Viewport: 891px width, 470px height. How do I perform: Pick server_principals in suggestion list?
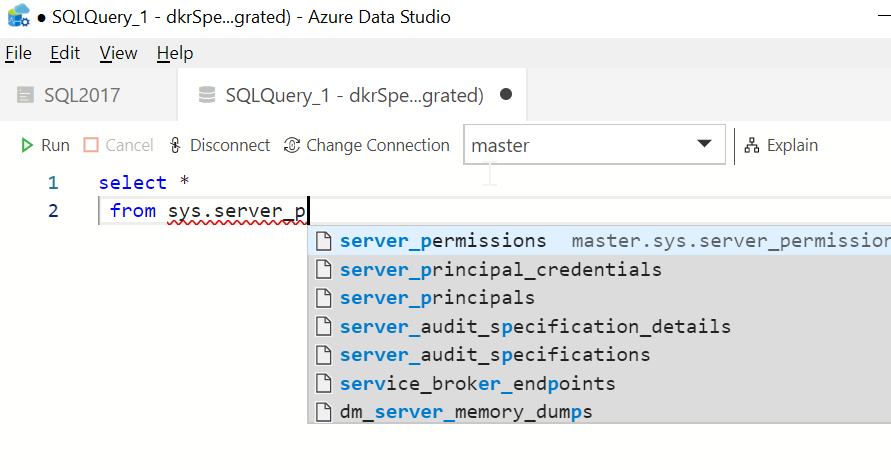tap(437, 298)
